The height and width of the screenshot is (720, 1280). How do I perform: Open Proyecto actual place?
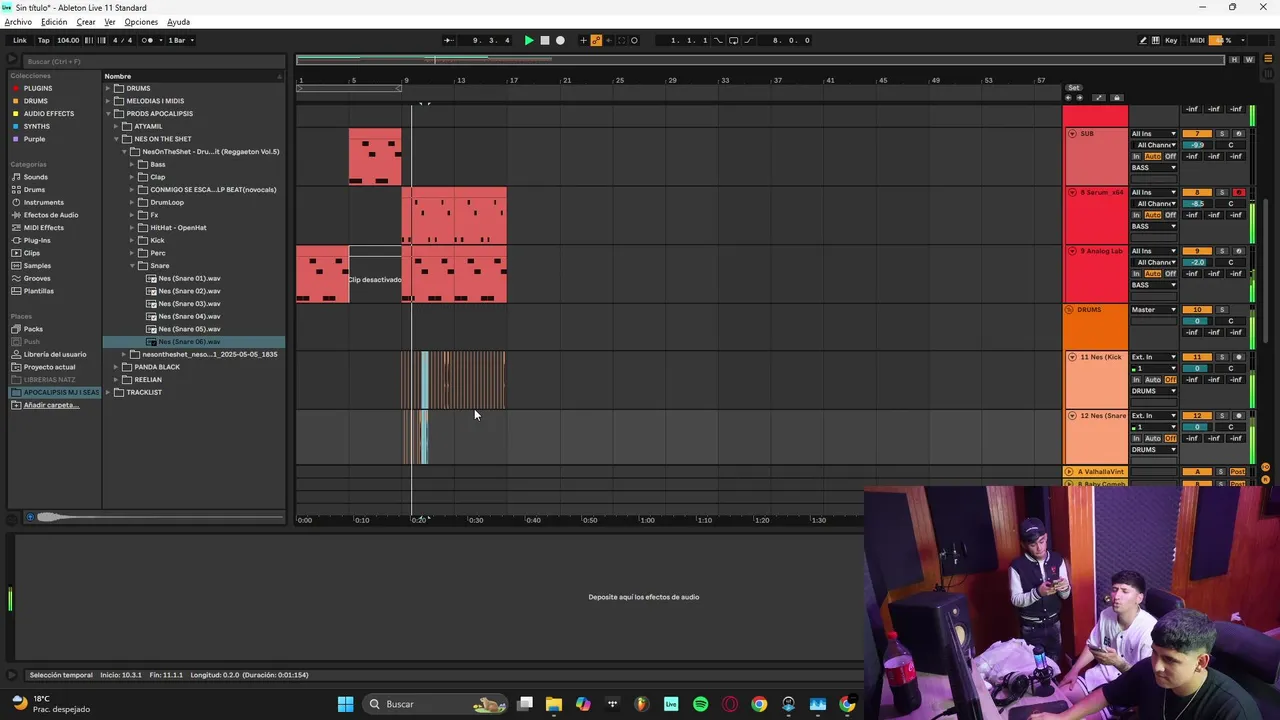coord(49,367)
